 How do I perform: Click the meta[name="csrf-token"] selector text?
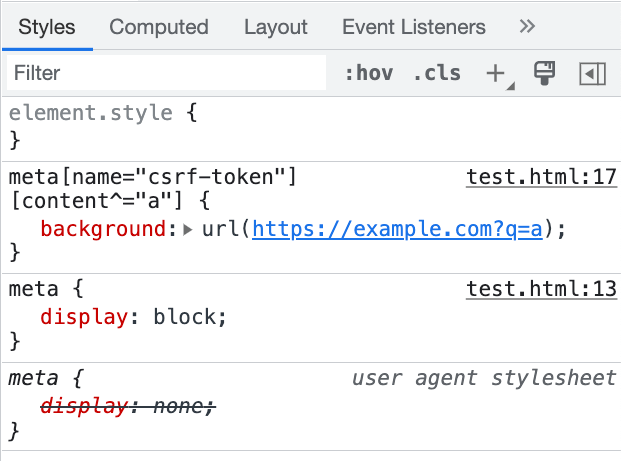tap(152, 178)
